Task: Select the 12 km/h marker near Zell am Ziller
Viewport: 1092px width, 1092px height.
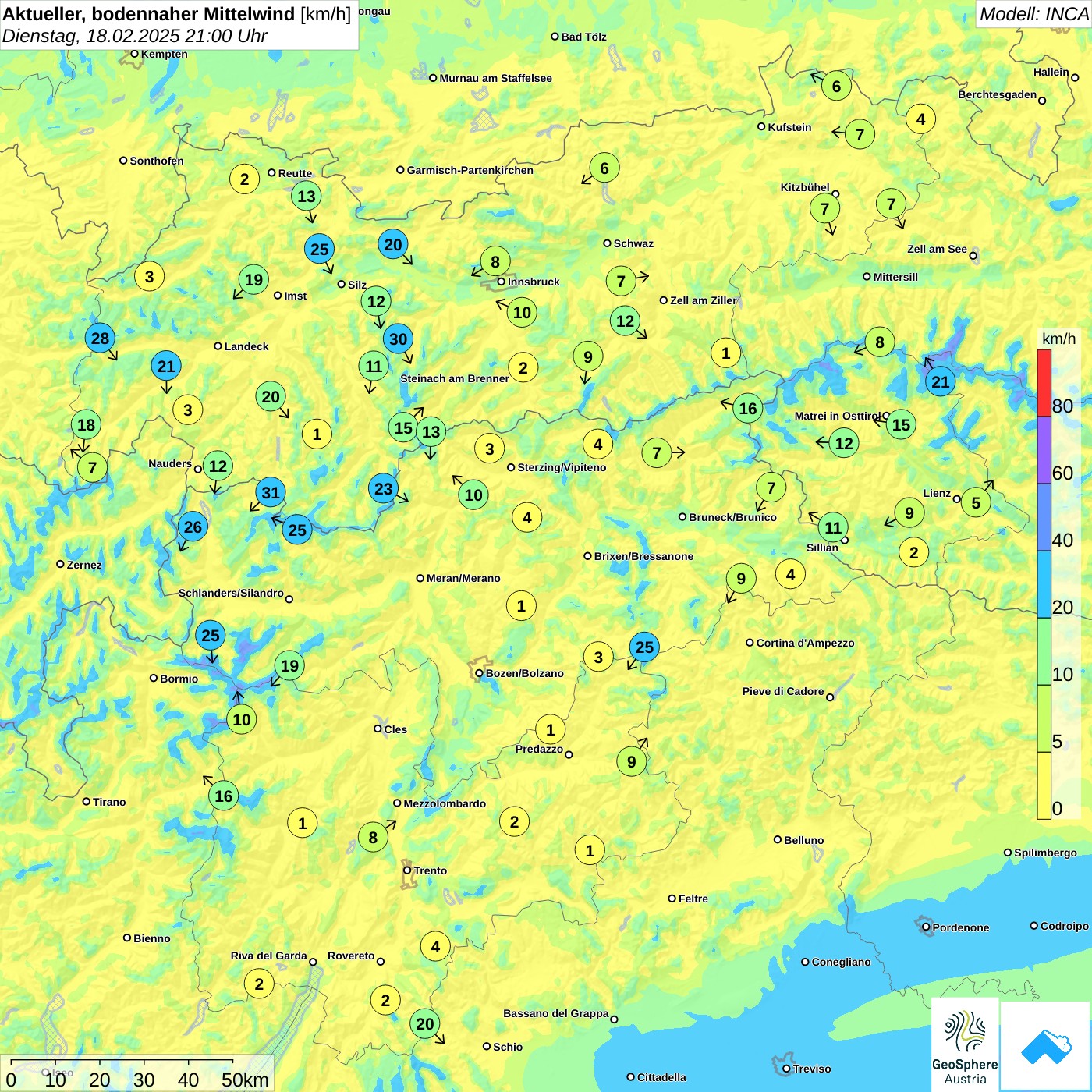Action: tap(625, 321)
